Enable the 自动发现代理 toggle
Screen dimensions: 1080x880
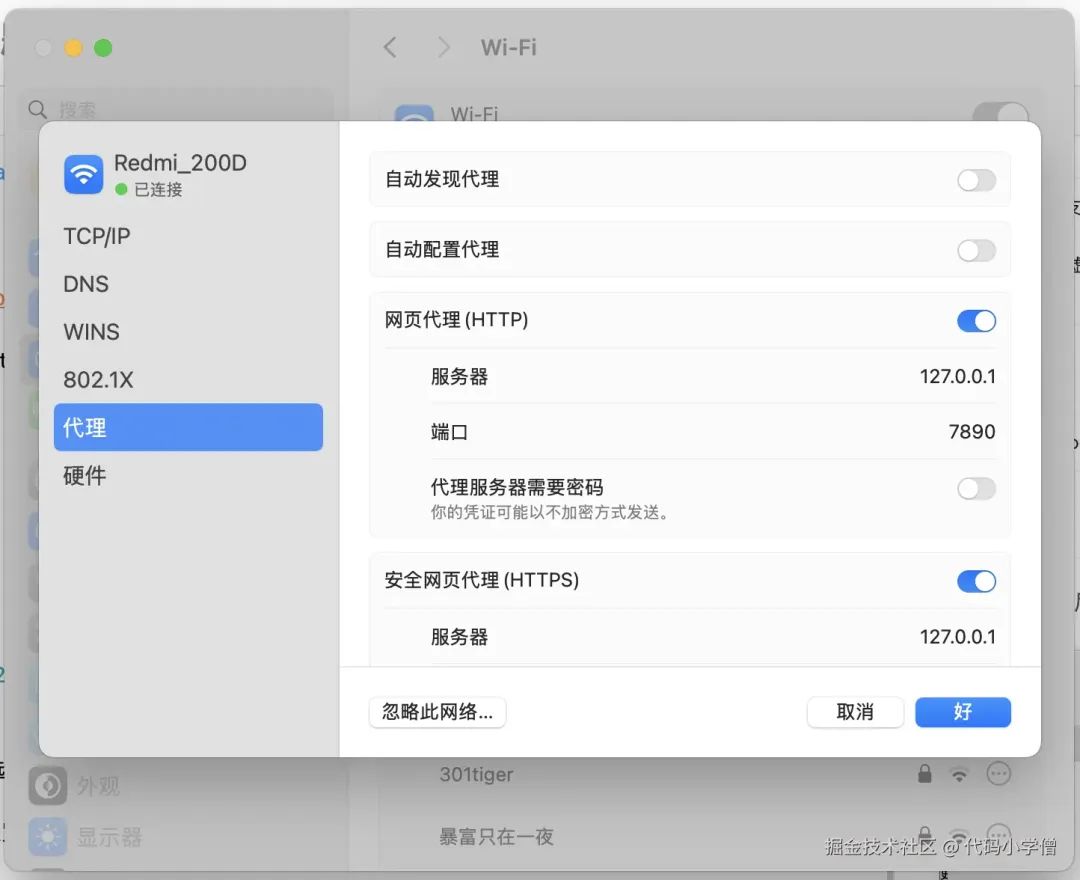(x=976, y=180)
